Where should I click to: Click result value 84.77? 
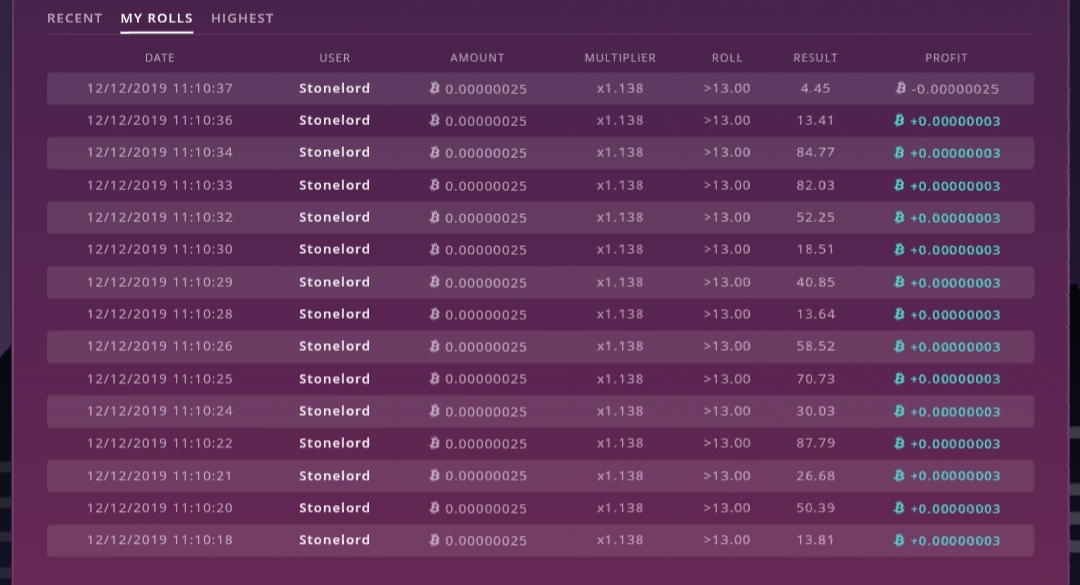[816, 152]
